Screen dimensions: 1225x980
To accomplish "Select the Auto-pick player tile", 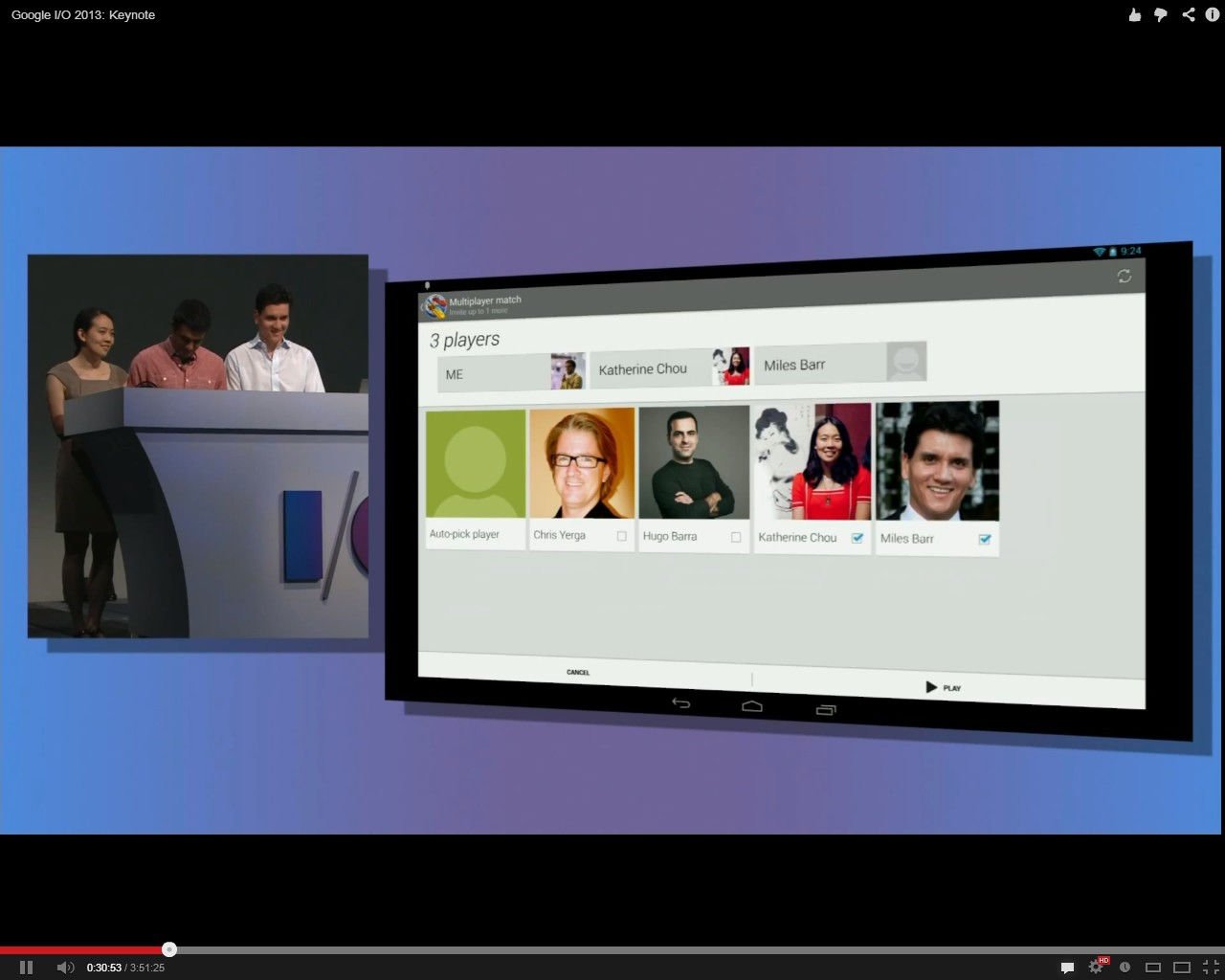I will click(x=476, y=479).
